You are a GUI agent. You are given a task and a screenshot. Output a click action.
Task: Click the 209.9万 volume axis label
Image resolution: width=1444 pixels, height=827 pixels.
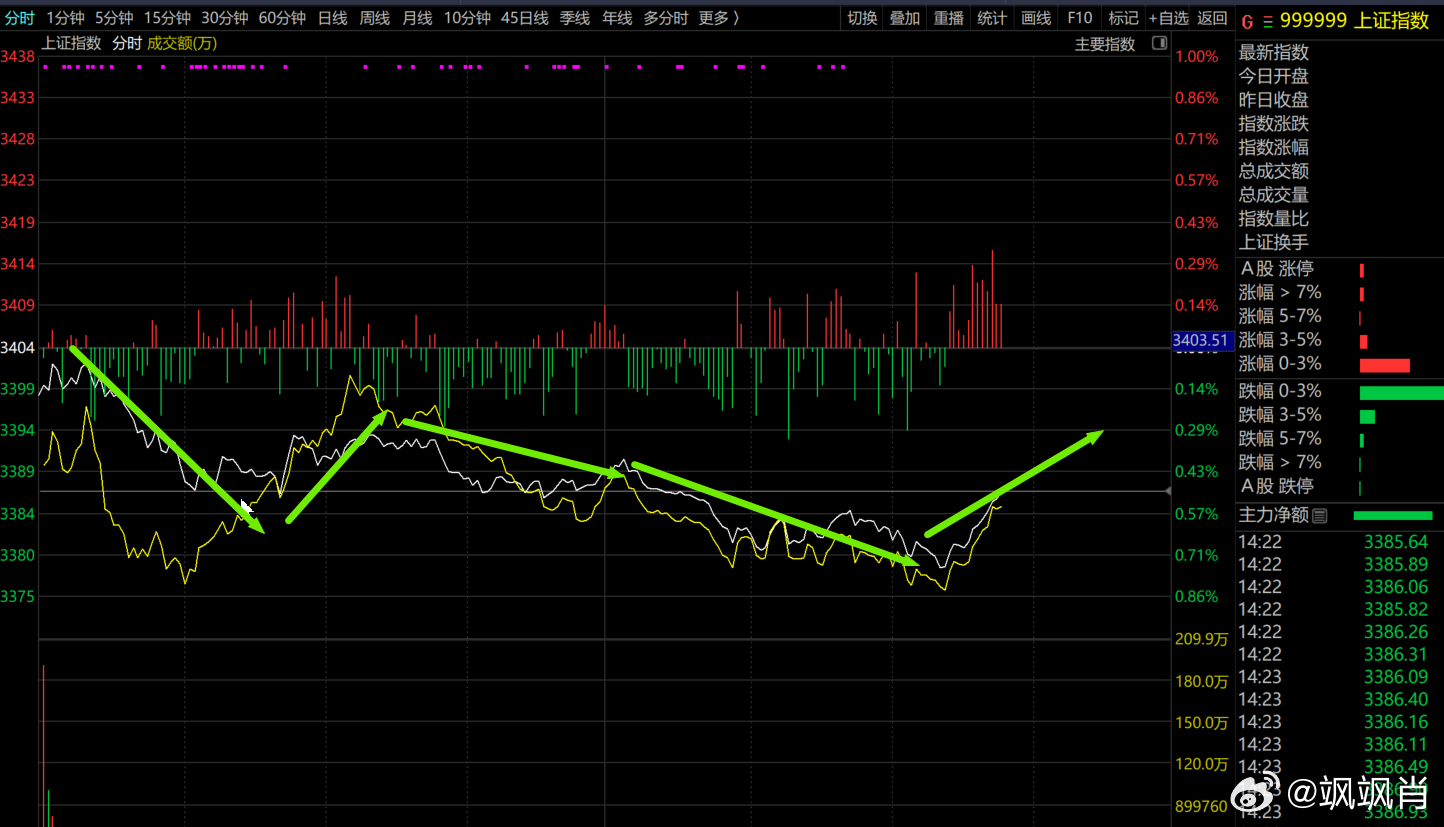pyautogui.click(x=1201, y=639)
